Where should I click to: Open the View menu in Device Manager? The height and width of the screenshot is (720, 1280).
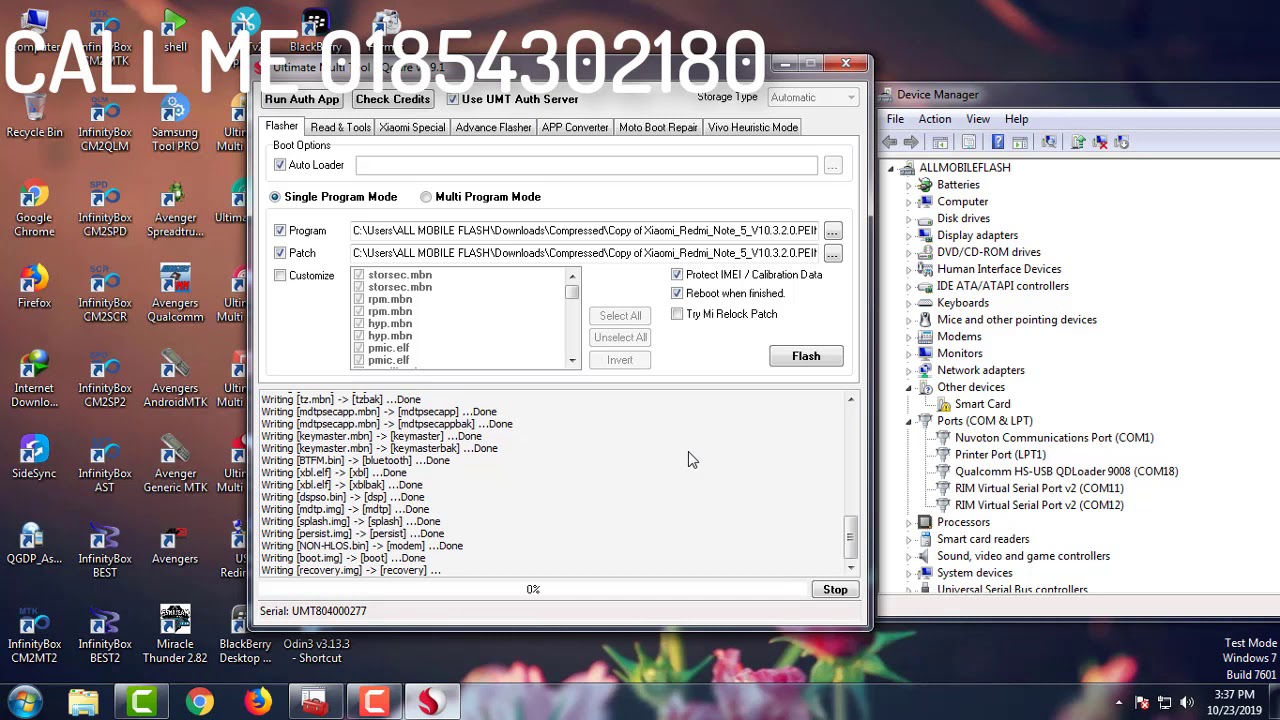point(978,119)
